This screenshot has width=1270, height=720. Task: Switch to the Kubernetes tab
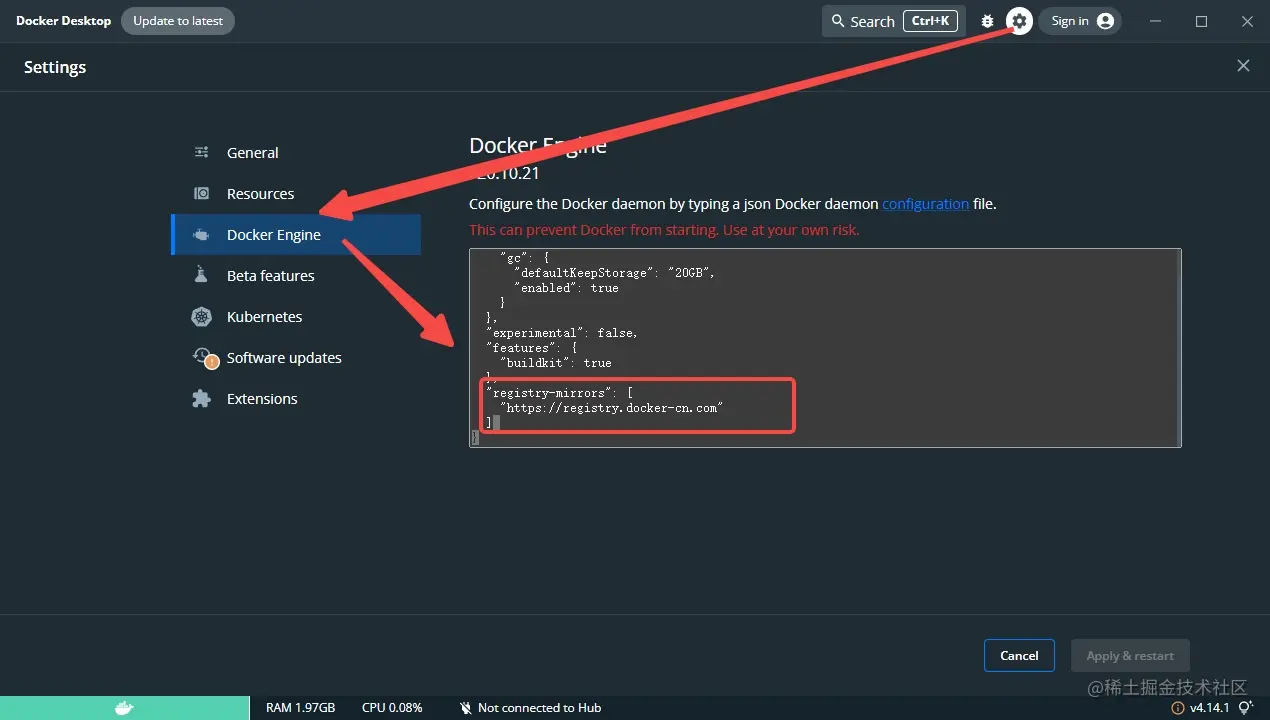tap(296, 316)
